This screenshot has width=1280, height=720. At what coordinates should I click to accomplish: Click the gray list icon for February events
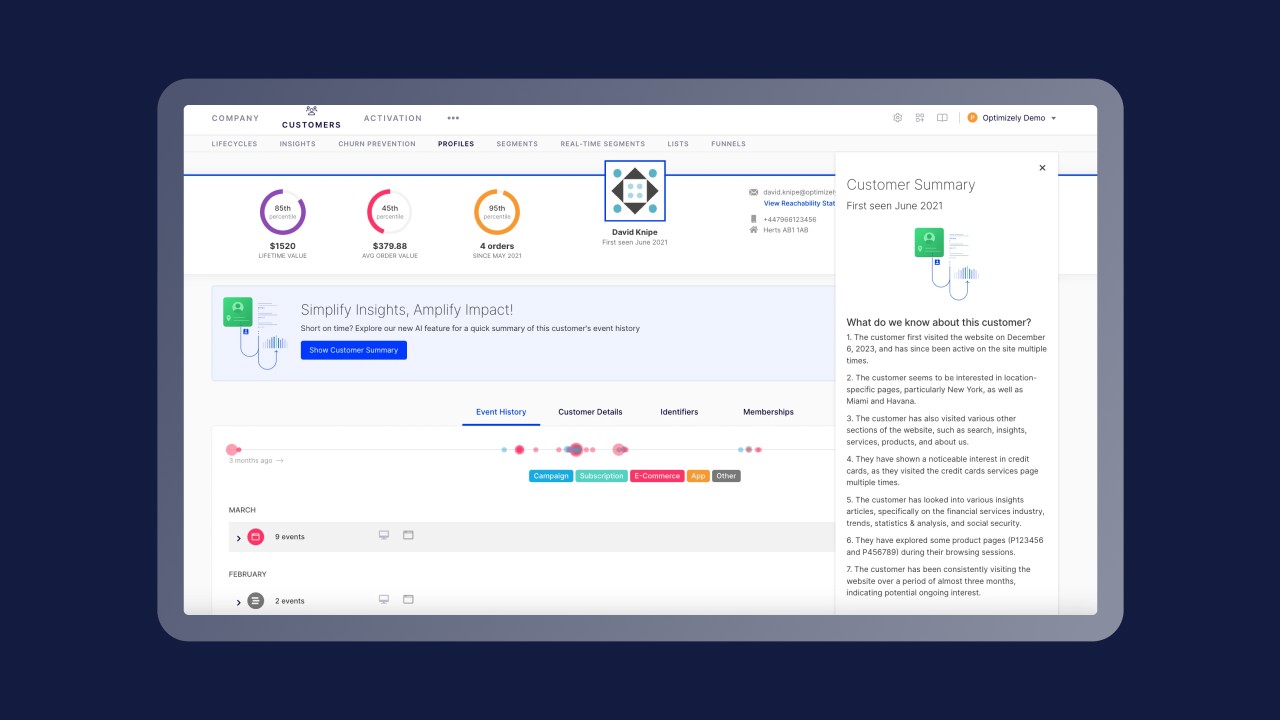pyautogui.click(x=255, y=601)
